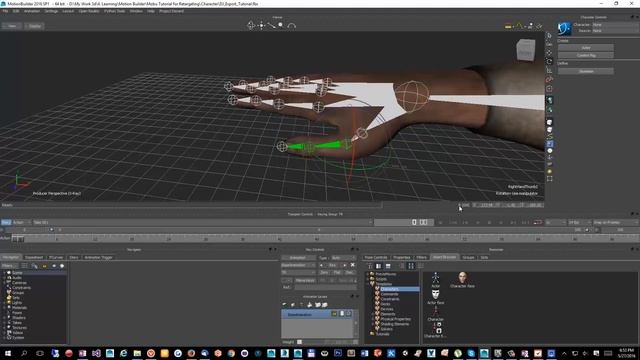Click the Key button in Key Controls
Viewport: 640px width, 360px height.
pyautogui.click(x=333, y=265)
